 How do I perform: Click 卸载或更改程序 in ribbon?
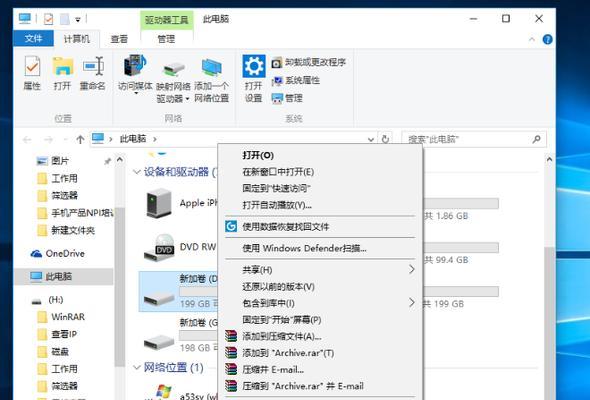click(309, 62)
